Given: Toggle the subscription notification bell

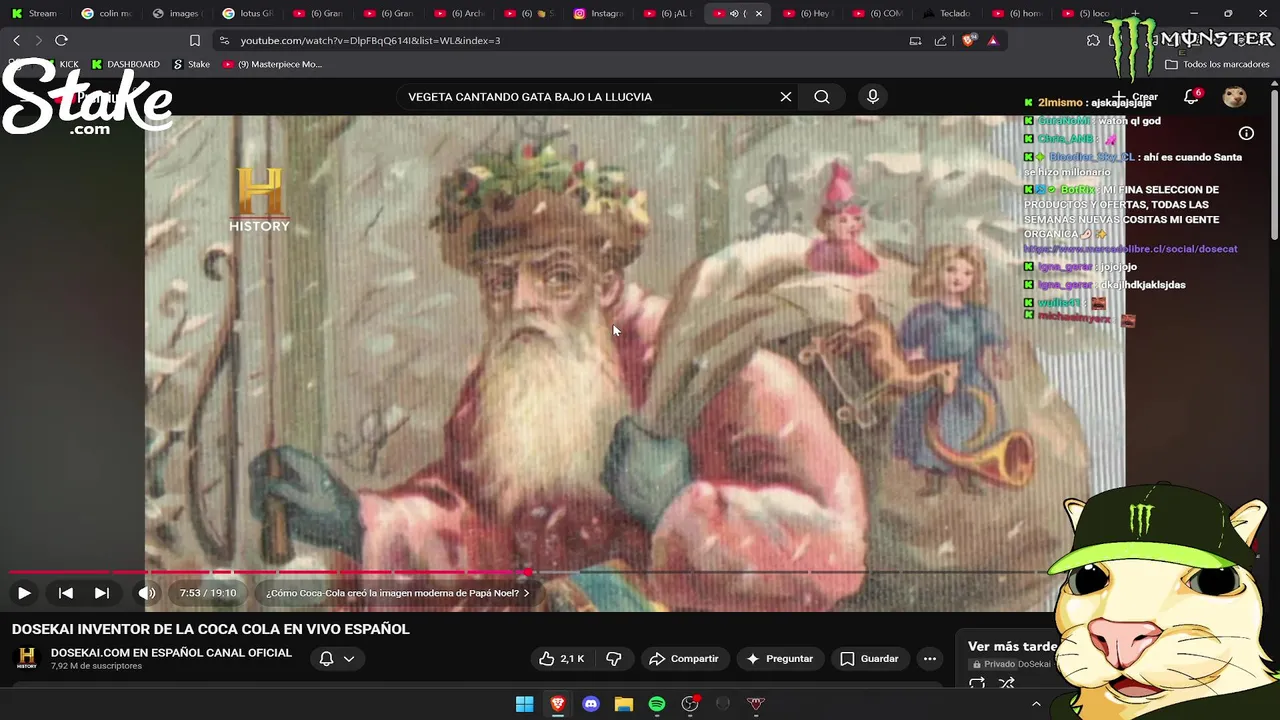Looking at the screenshot, I should click(x=326, y=659).
